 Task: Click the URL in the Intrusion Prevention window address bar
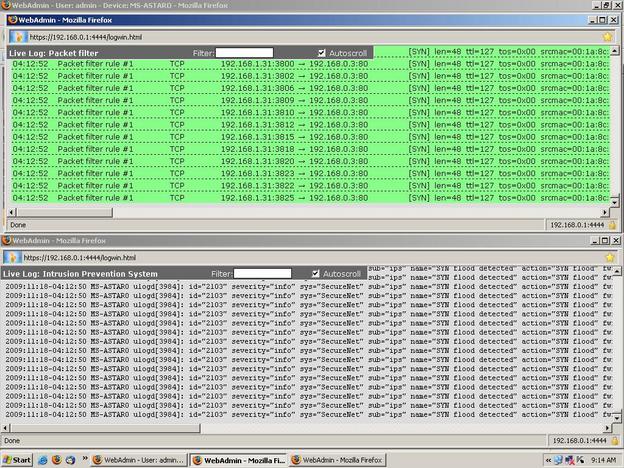(80, 257)
